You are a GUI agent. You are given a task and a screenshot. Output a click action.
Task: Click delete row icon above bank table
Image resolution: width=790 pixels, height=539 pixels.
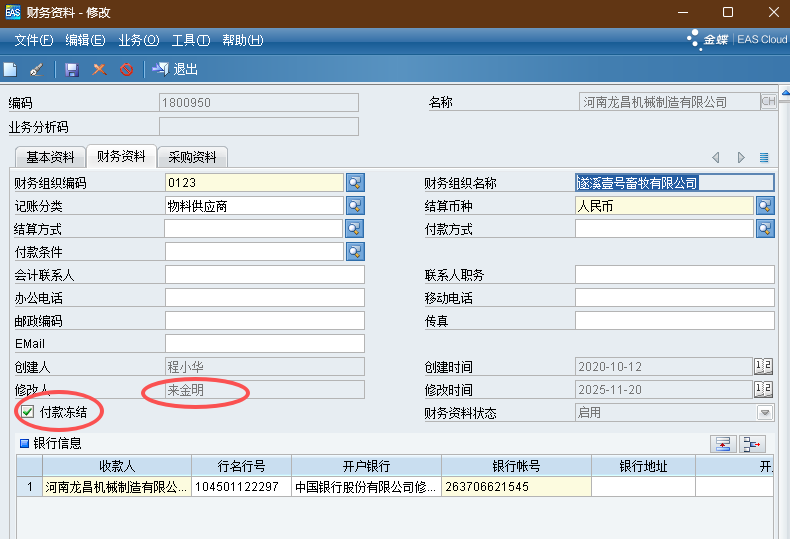point(752,443)
